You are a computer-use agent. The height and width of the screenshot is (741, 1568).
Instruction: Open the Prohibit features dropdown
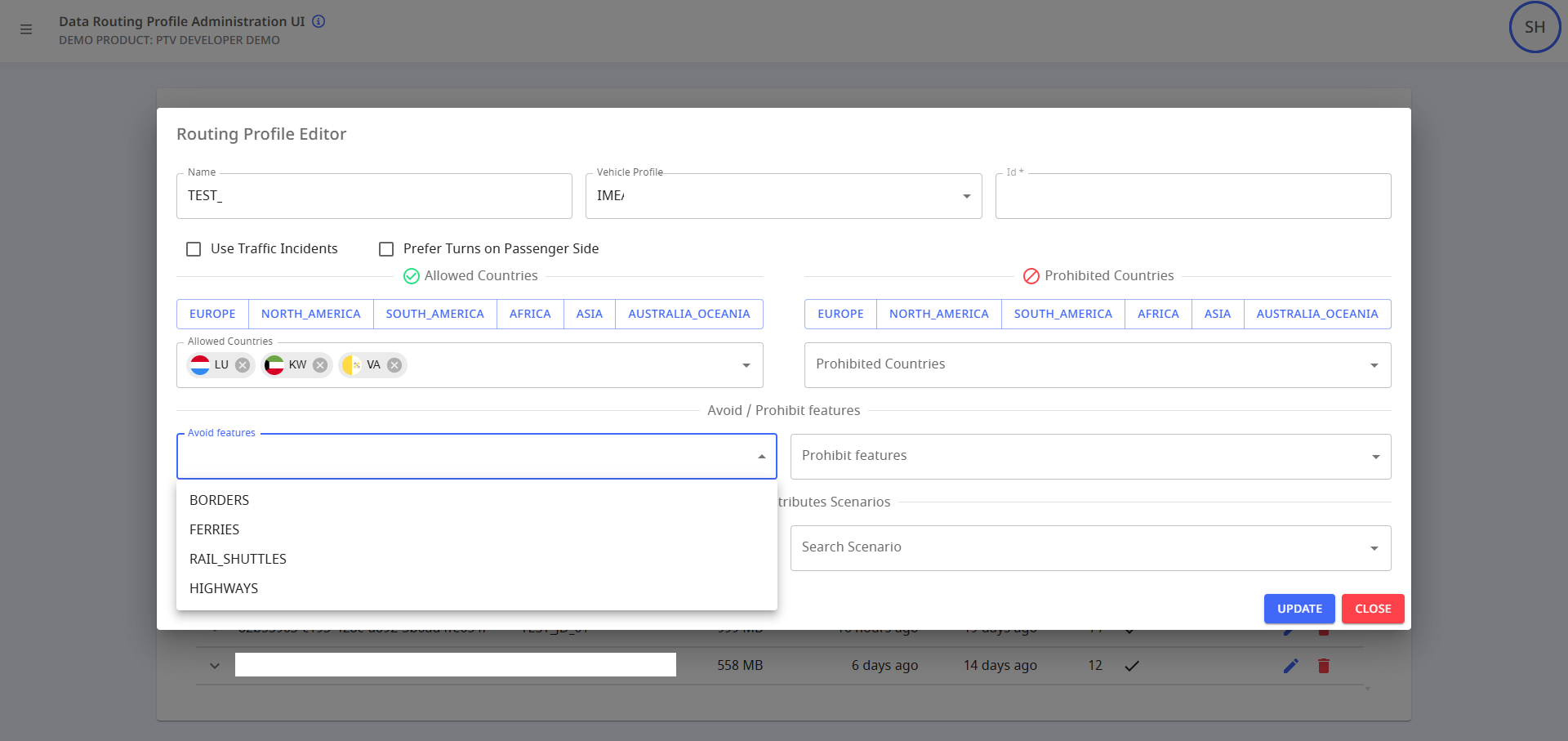tap(1375, 457)
